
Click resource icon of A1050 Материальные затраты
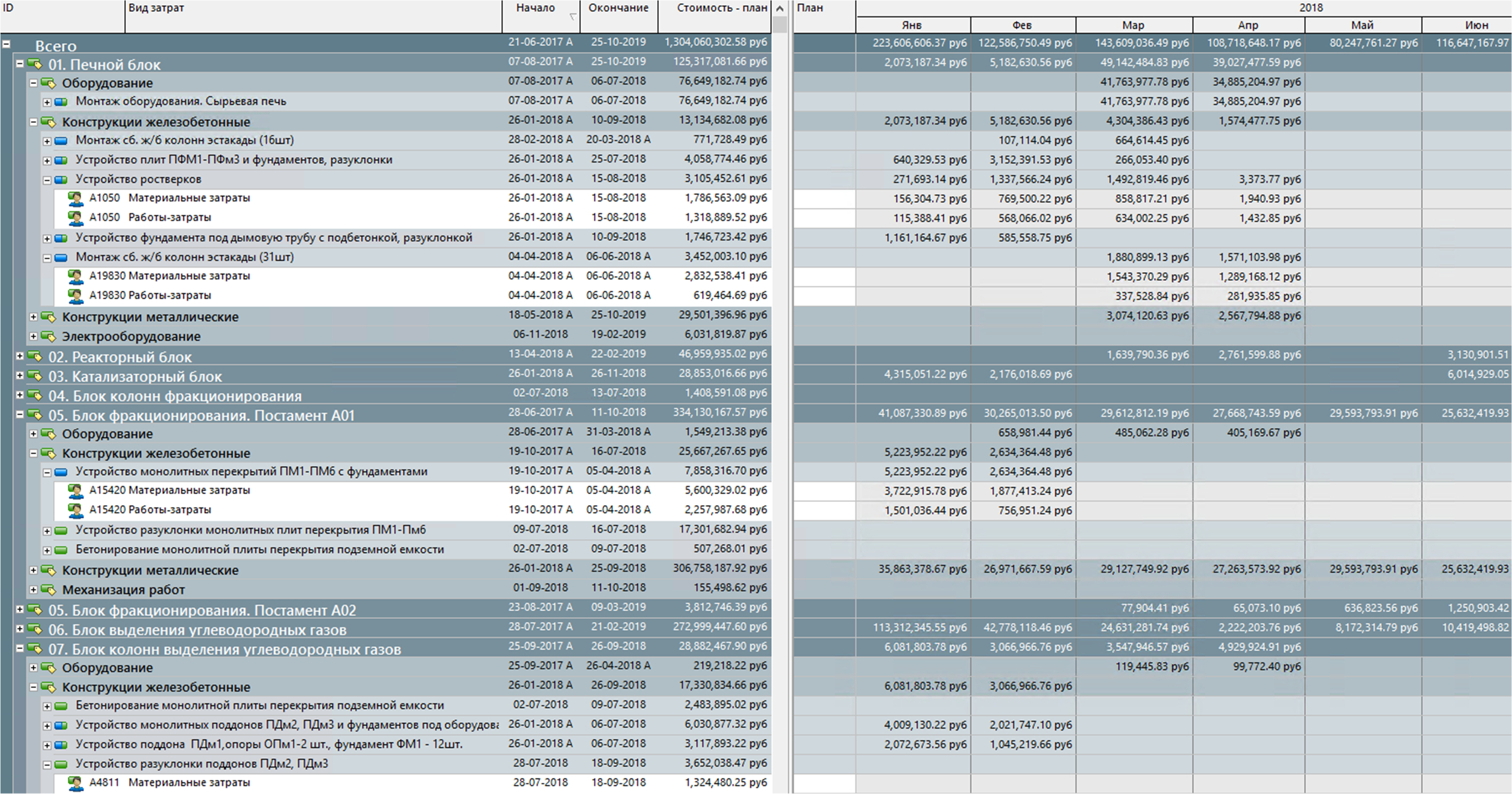[75, 198]
